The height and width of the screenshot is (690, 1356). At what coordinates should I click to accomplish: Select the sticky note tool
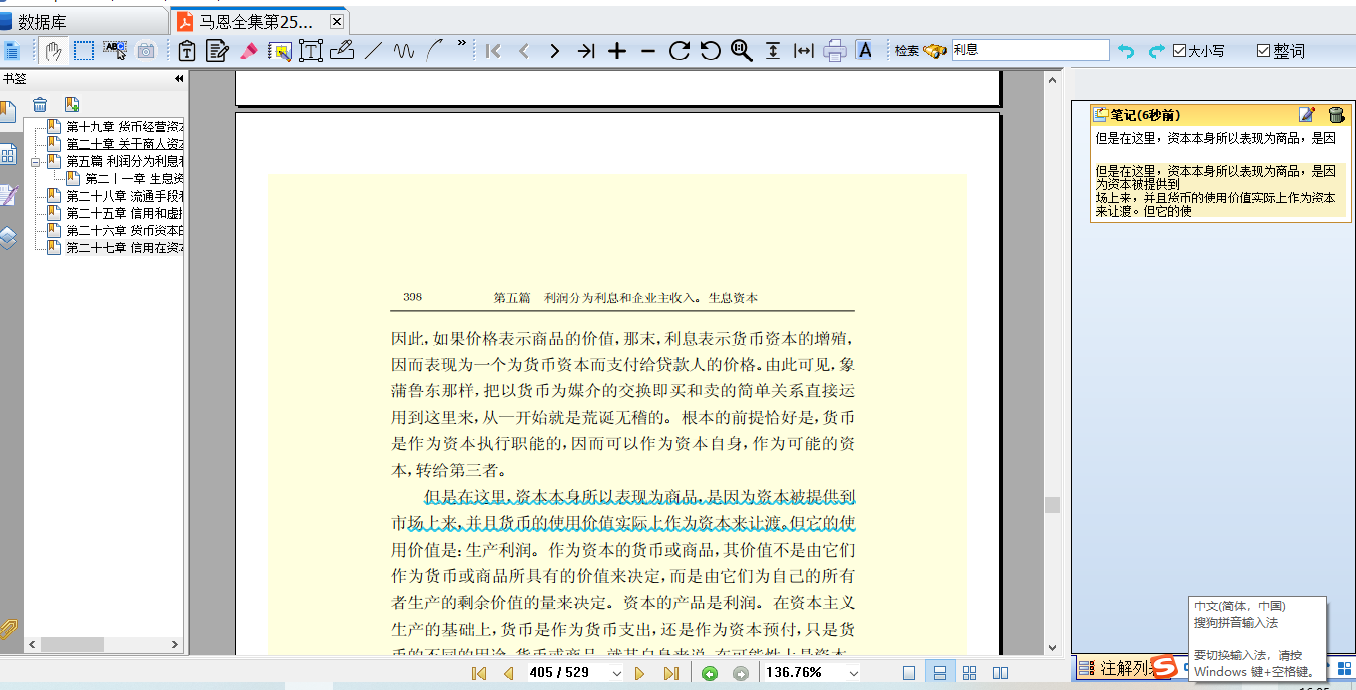tap(217, 50)
